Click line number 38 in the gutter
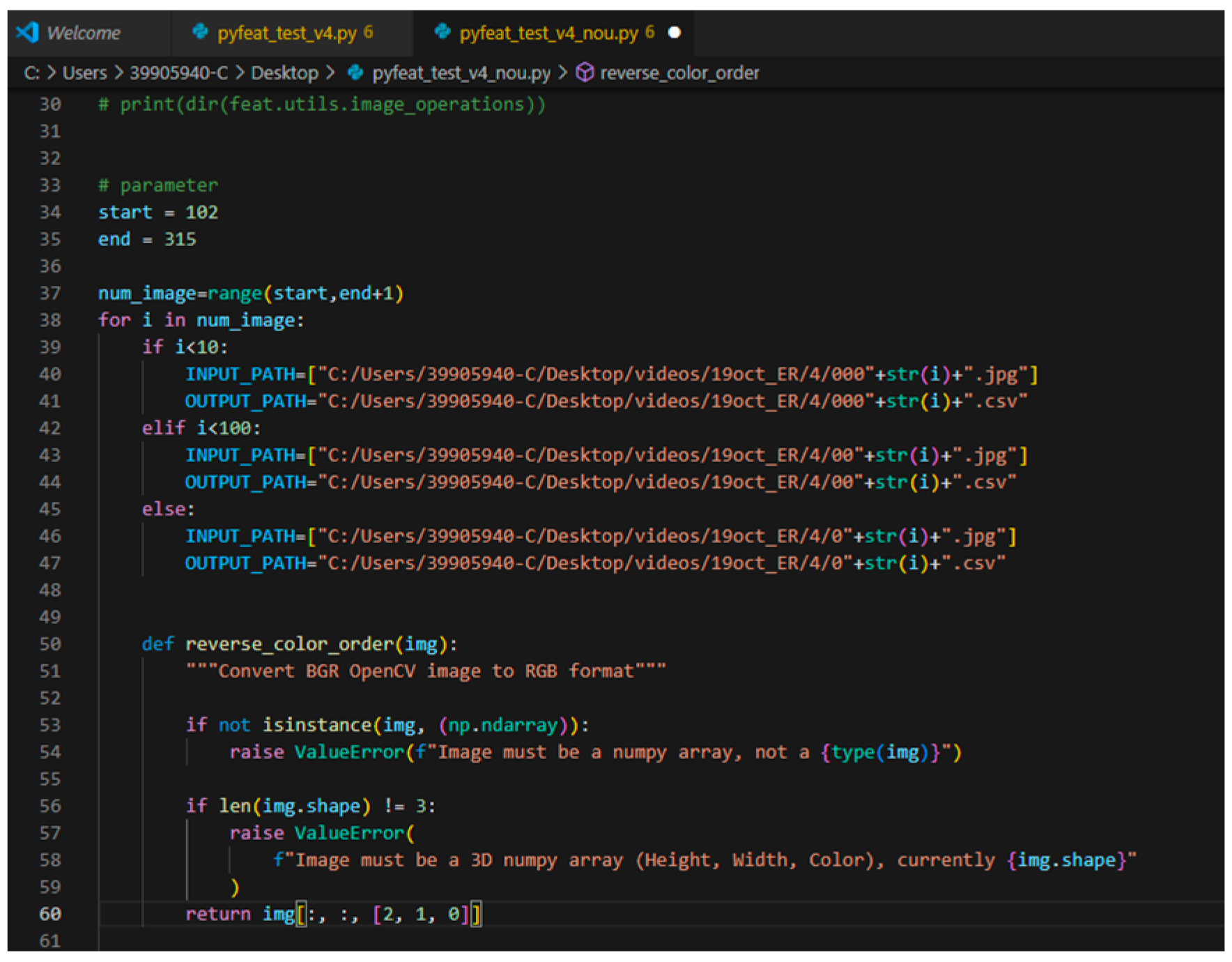 tap(50, 320)
